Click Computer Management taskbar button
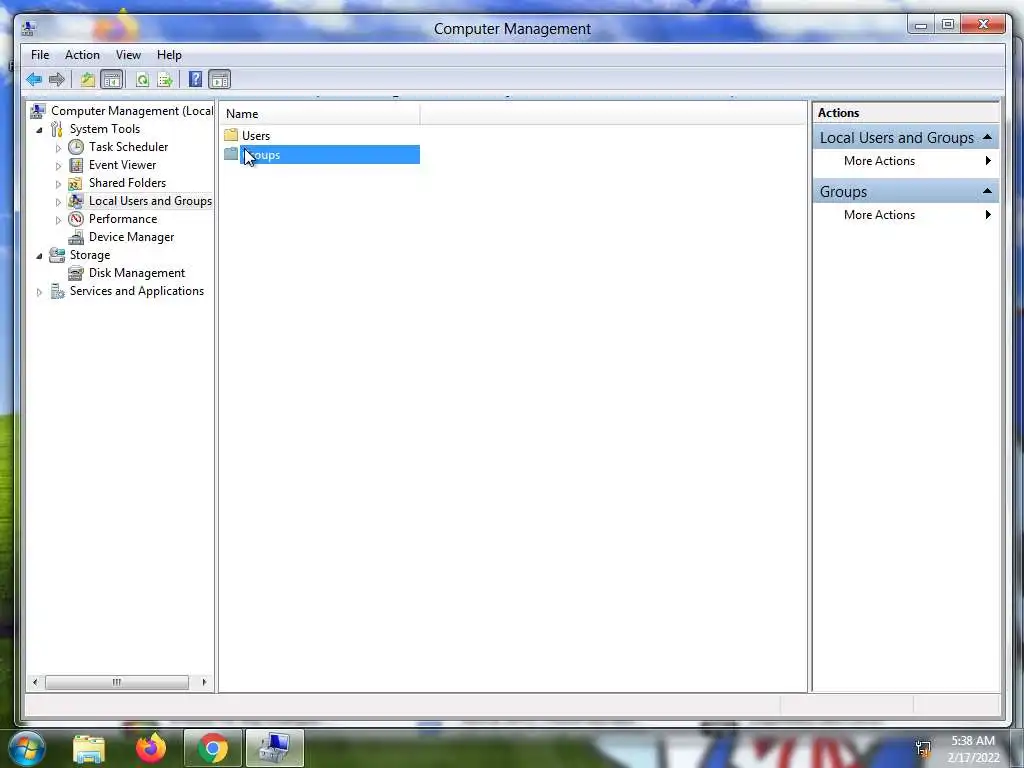1024x768 pixels. coord(274,748)
